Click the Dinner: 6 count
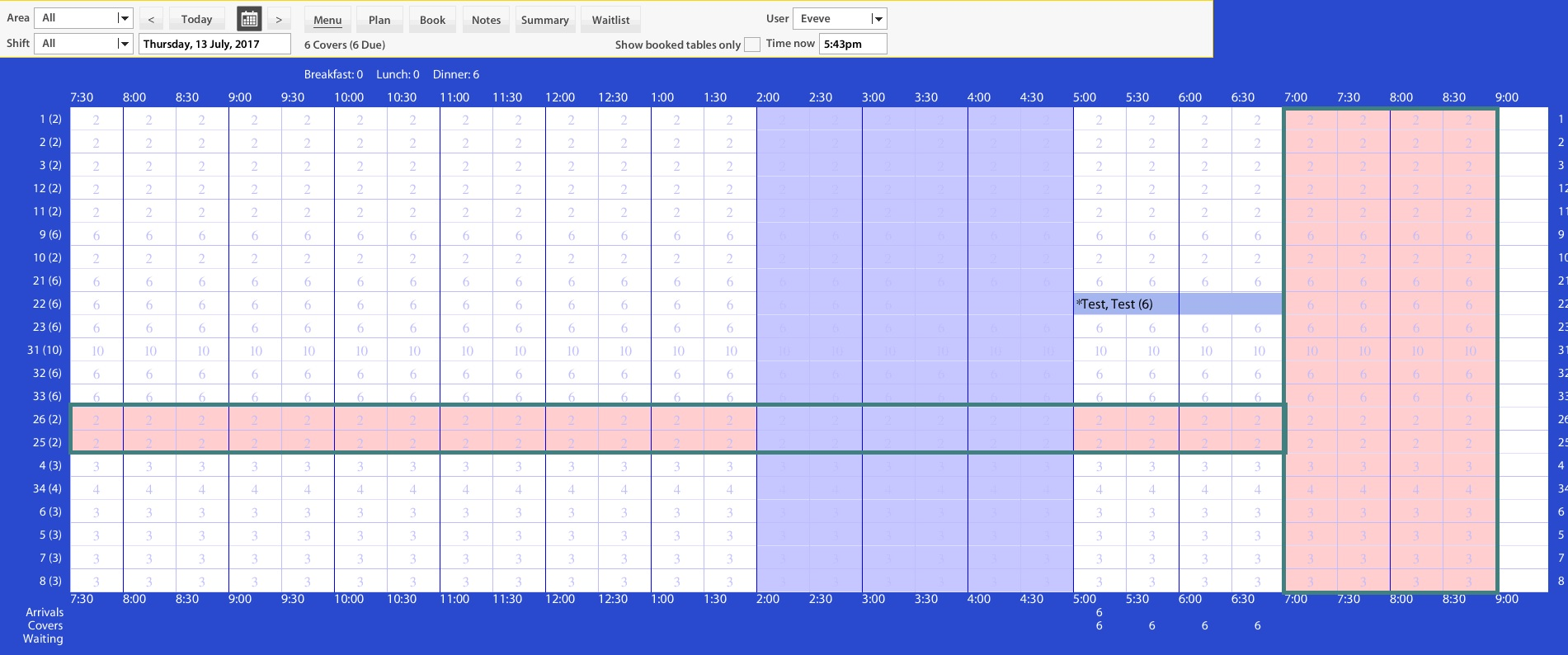This screenshot has height=655, width=1568. click(456, 74)
